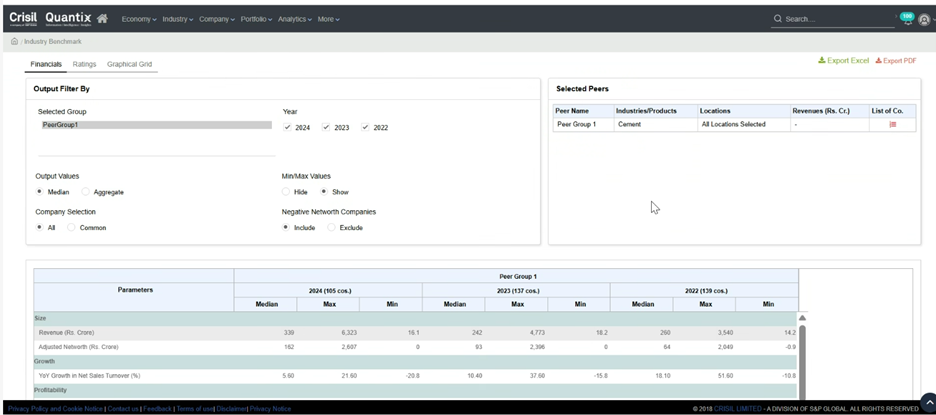Uncheck the 2024 year checkbox

tap(288, 128)
